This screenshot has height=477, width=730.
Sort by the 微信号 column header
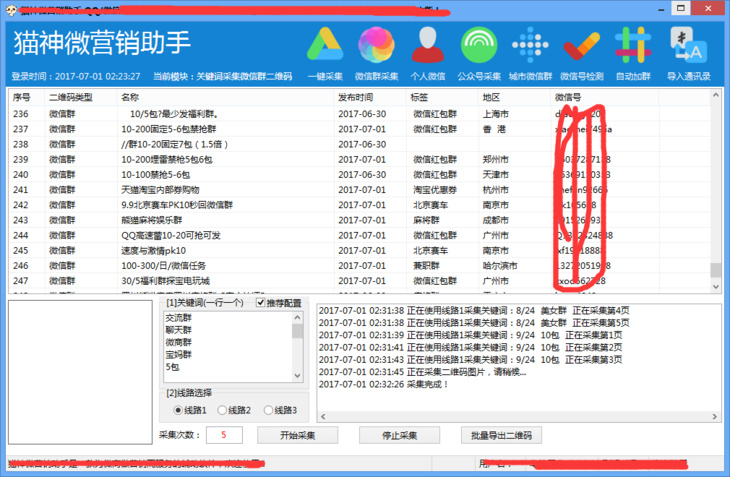pyautogui.click(x=604, y=97)
